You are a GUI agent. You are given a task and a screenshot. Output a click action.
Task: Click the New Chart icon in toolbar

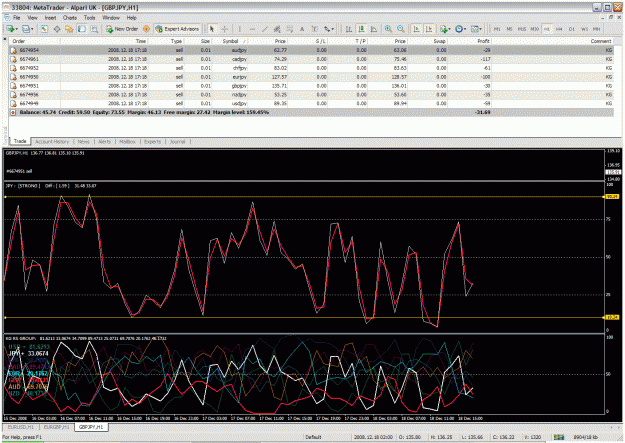(10, 29)
